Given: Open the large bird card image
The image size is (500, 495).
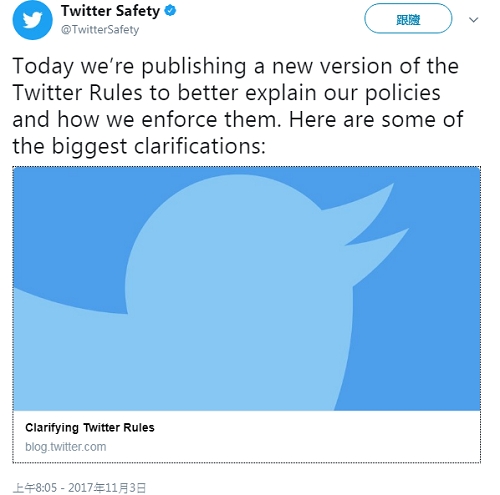Looking at the screenshot, I should (247, 289).
